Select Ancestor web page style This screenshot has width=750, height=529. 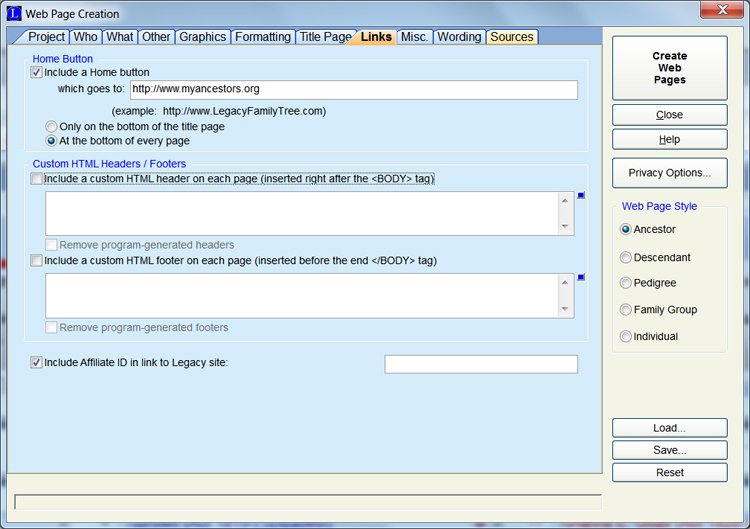(626, 230)
